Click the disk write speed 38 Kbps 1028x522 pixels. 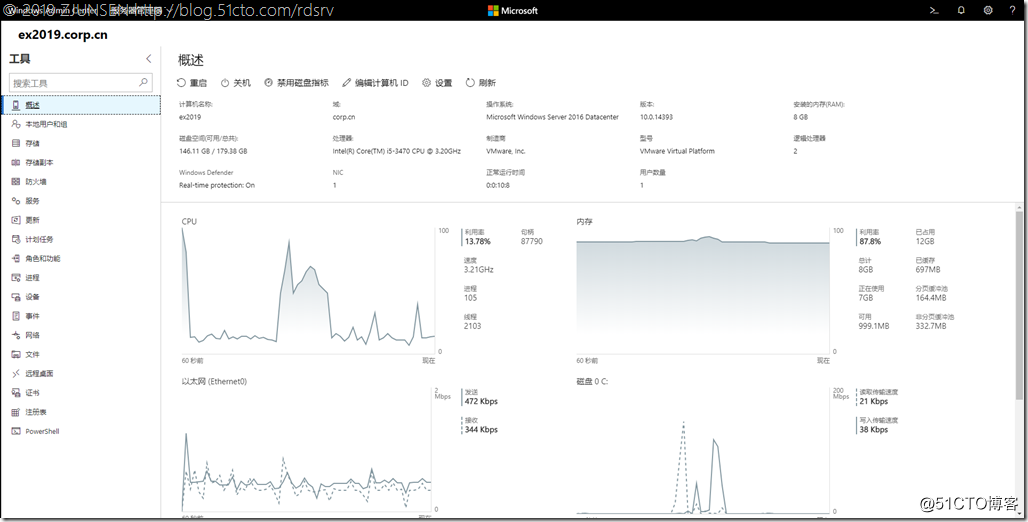pos(874,430)
